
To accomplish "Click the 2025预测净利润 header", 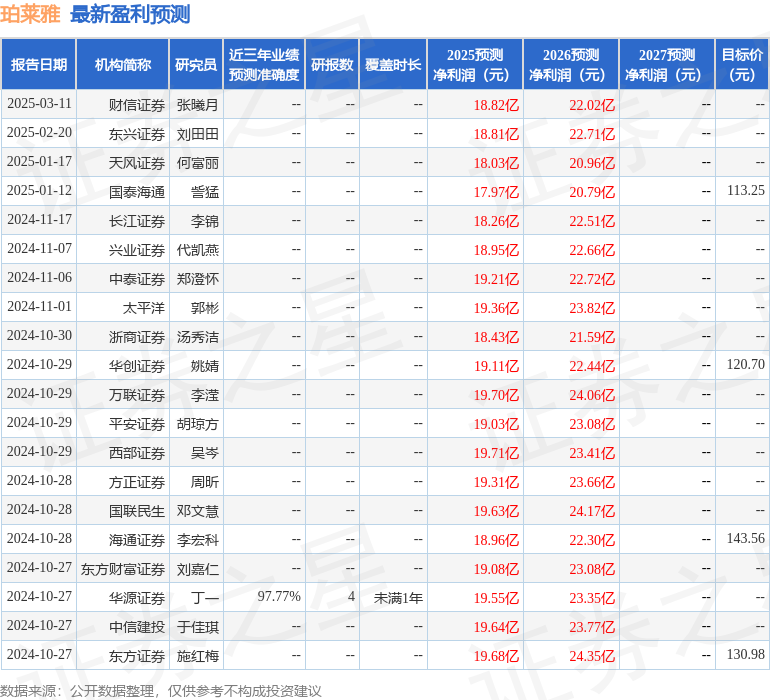I will [x=475, y=65].
